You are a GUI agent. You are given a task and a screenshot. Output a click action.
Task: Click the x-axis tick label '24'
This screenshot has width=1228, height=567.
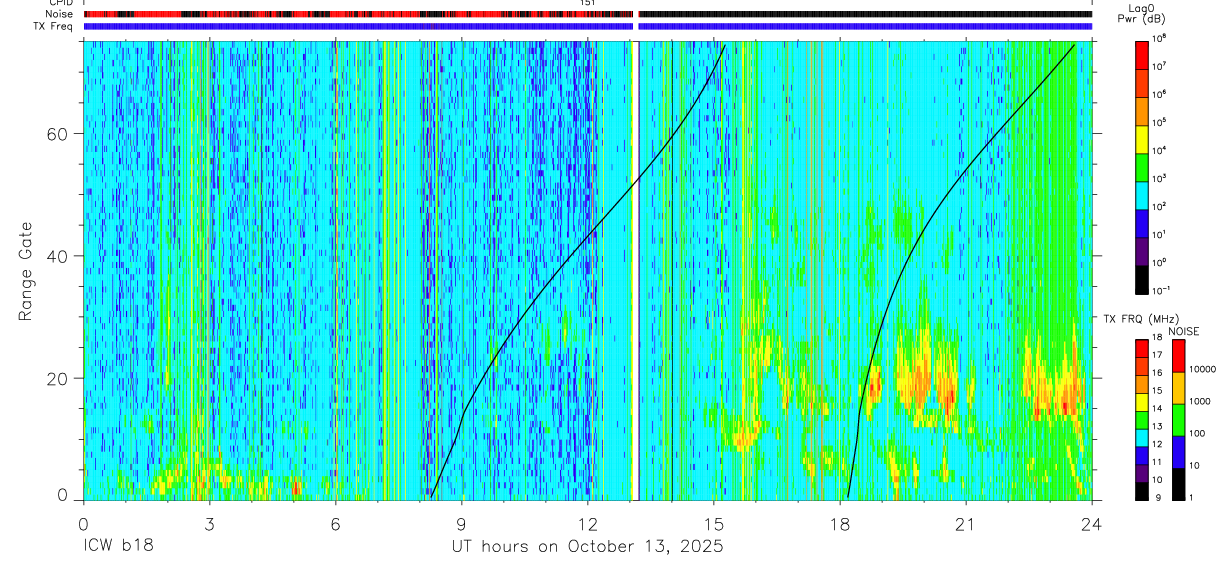[x=1092, y=524]
